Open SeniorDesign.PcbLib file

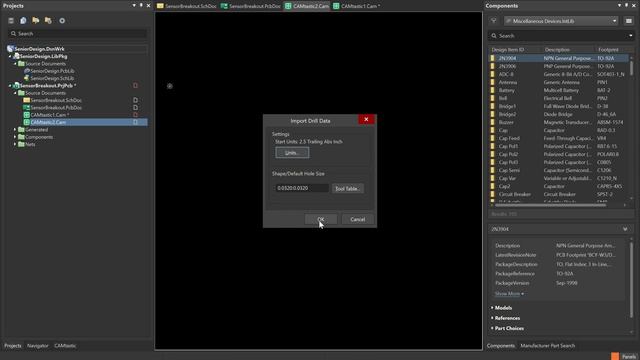52,71
